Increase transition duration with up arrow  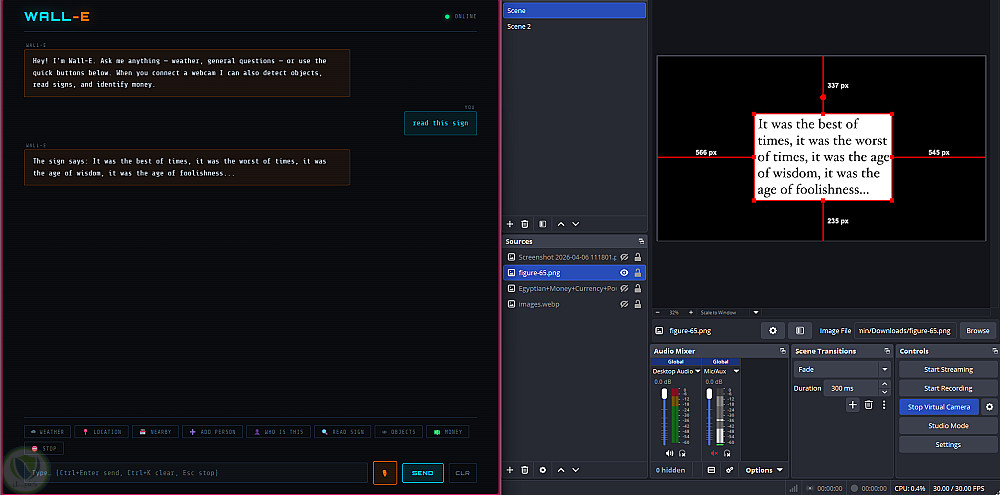[884, 385]
